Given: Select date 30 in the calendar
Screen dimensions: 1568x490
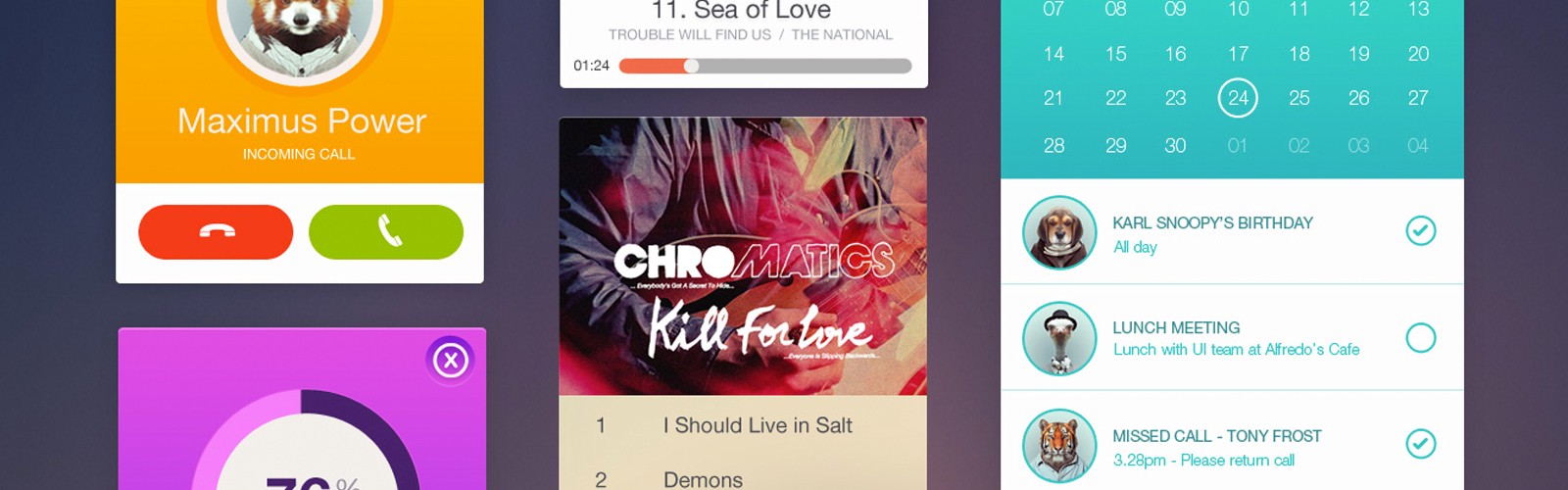Looking at the screenshot, I should point(1175,145).
